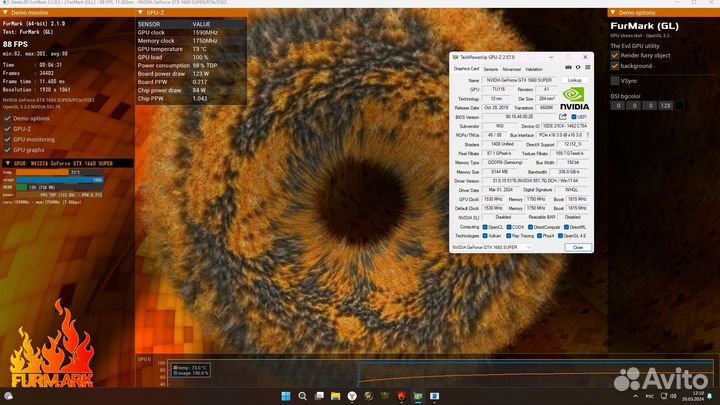Switch to the Advanced tab in GPU-Z

(511, 69)
